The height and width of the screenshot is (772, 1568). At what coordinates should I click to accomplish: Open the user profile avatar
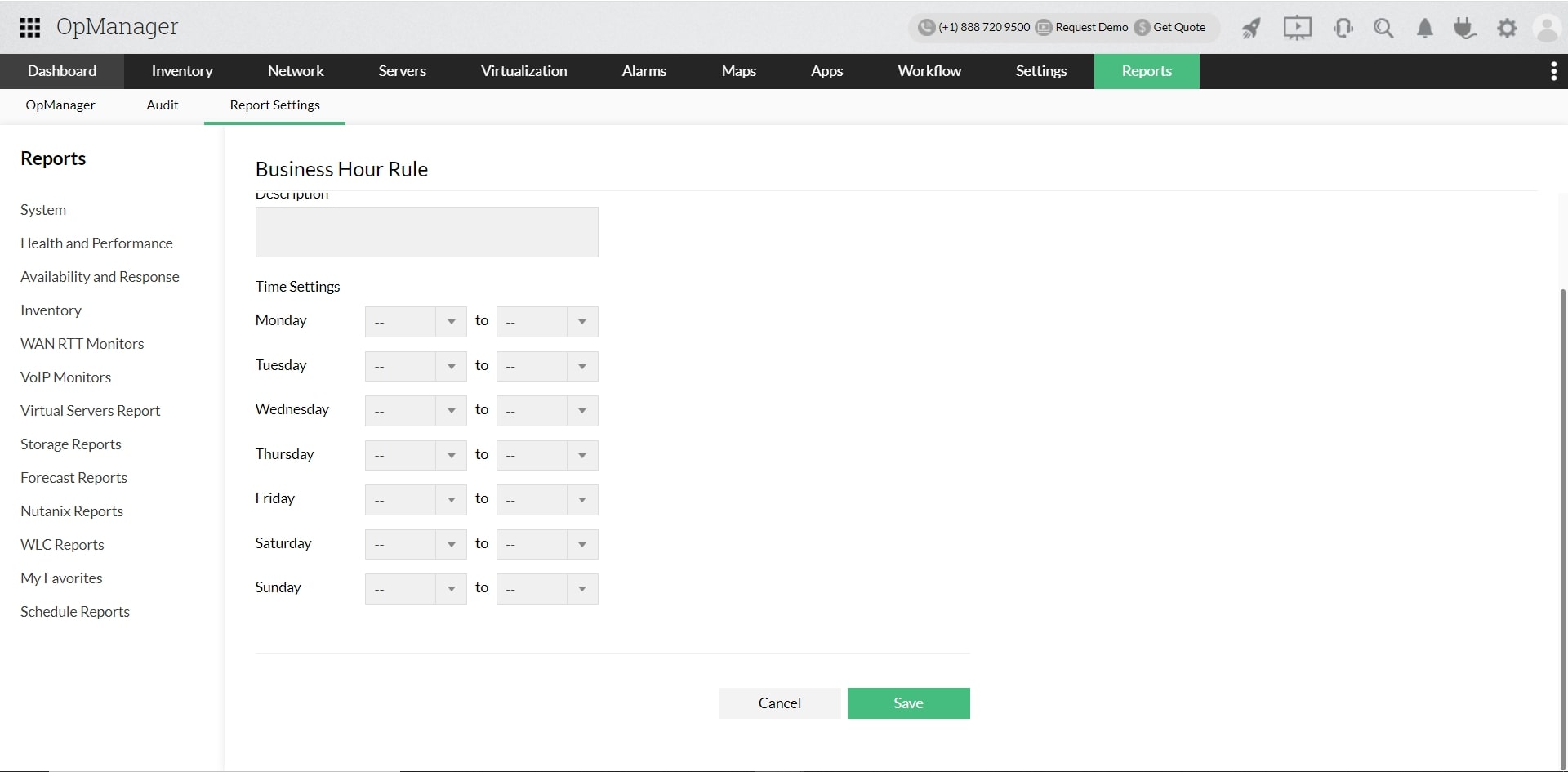1548,27
